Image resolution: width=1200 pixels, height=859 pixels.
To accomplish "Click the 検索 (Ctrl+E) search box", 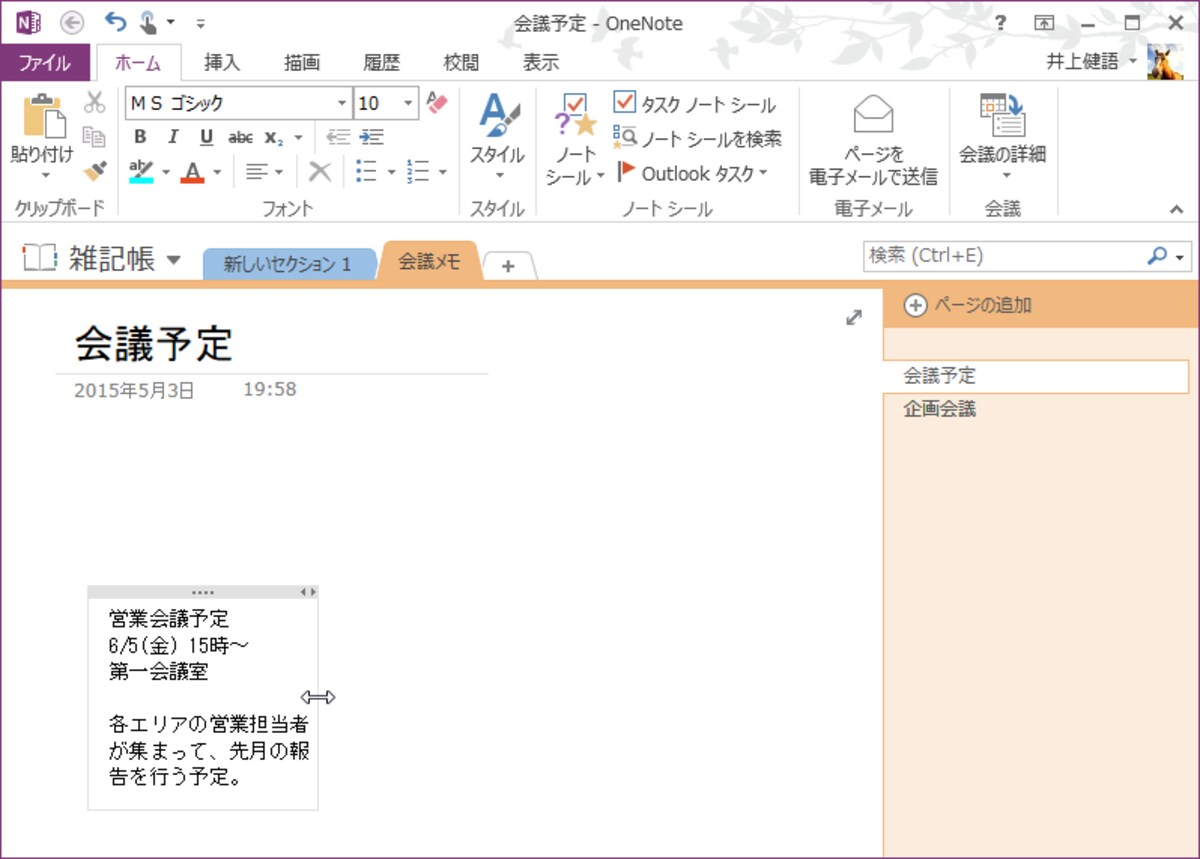I will [1002, 256].
